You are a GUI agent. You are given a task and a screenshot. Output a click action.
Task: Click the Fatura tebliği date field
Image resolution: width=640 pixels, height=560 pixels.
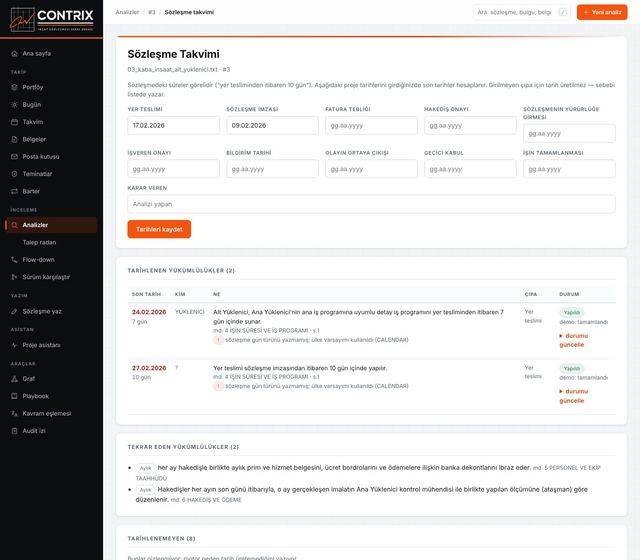[371, 125]
